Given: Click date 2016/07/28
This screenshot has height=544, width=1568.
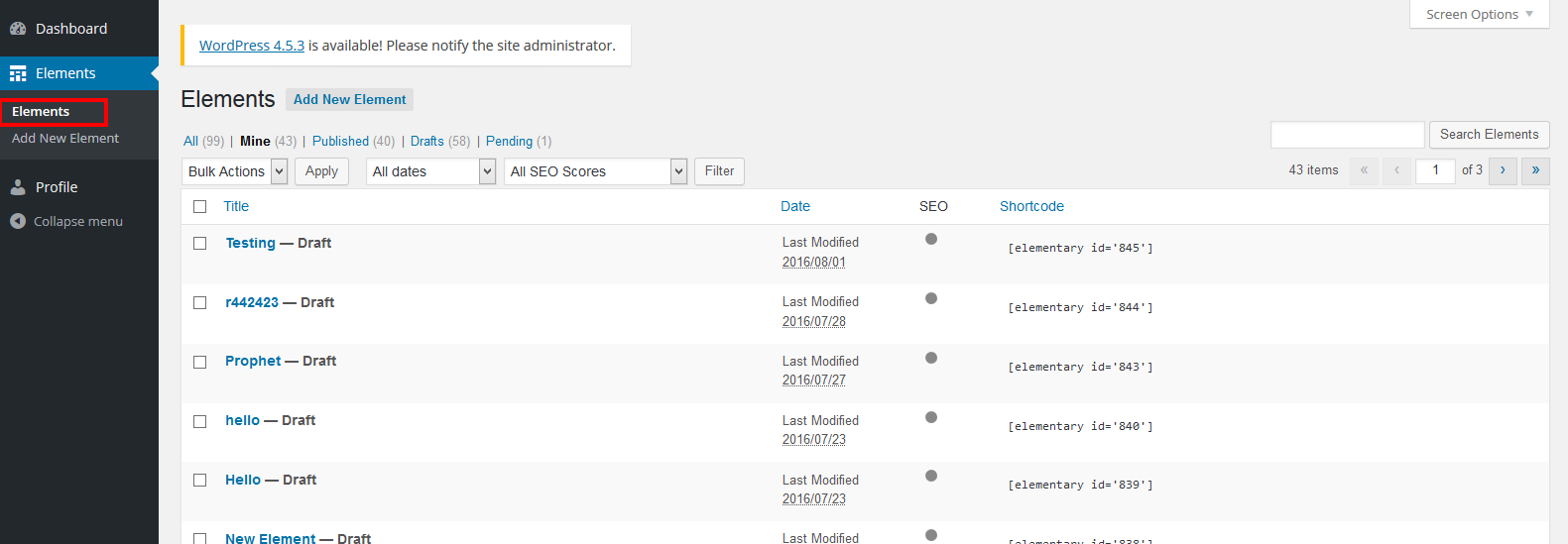Looking at the screenshot, I should [814, 321].
